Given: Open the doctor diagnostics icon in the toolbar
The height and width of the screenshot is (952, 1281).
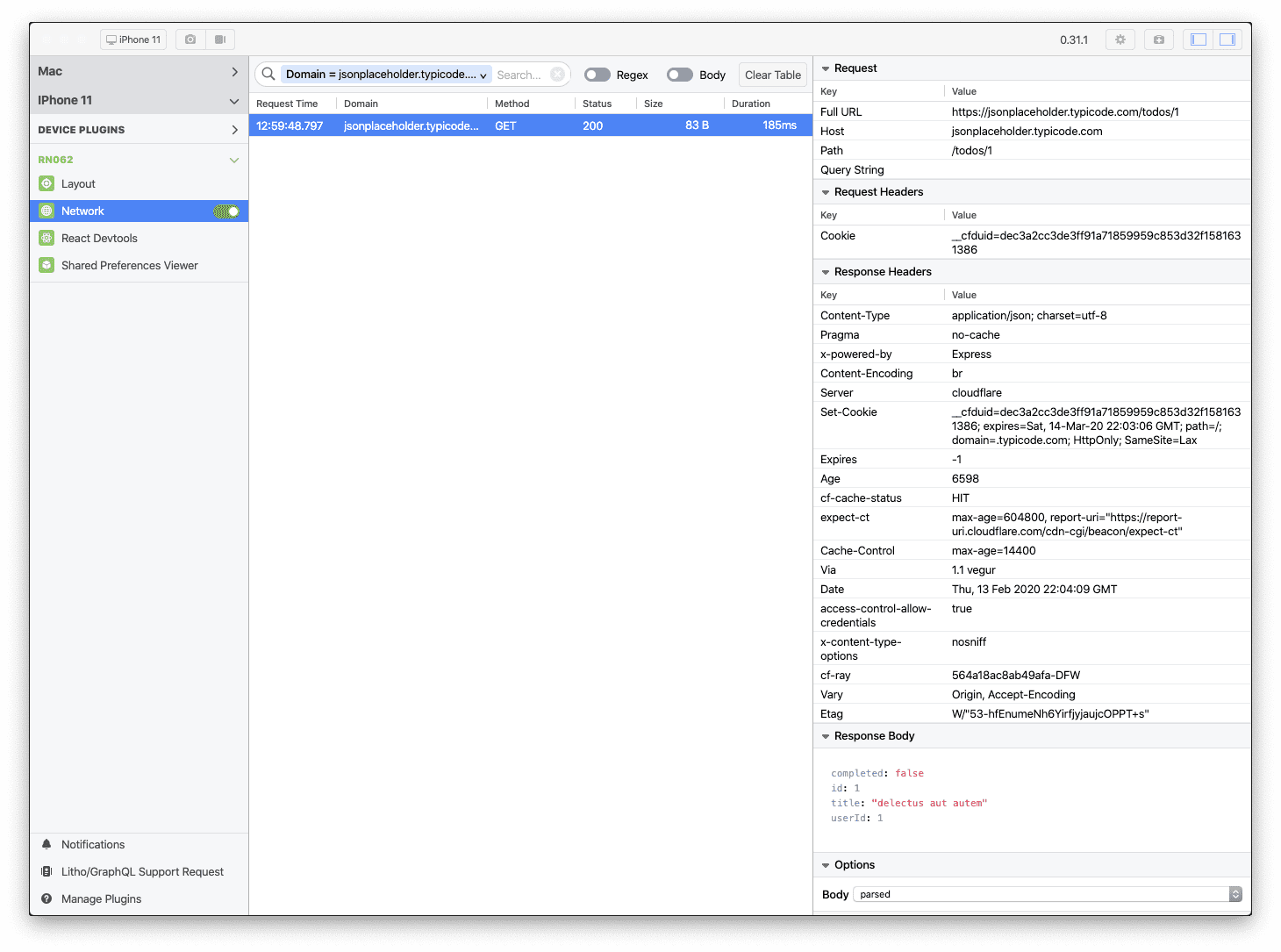Looking at the screenshot, I should tap(1158, 39).
